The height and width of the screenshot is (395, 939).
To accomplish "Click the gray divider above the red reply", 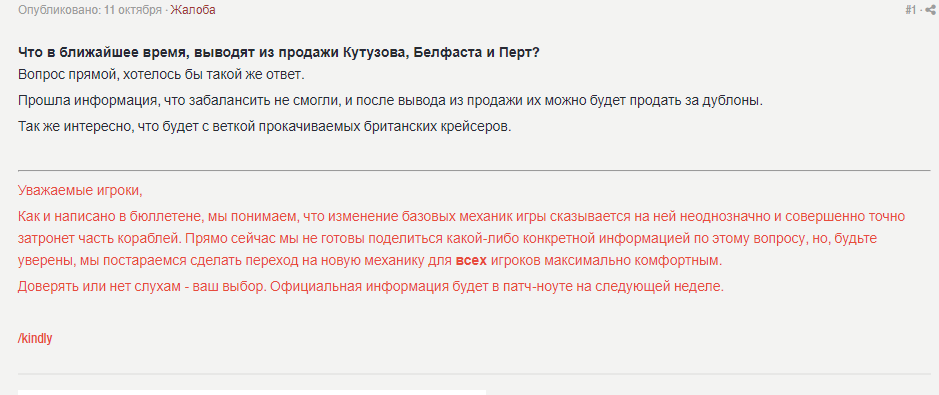I will pyautogui.click(x=474, y=171).
